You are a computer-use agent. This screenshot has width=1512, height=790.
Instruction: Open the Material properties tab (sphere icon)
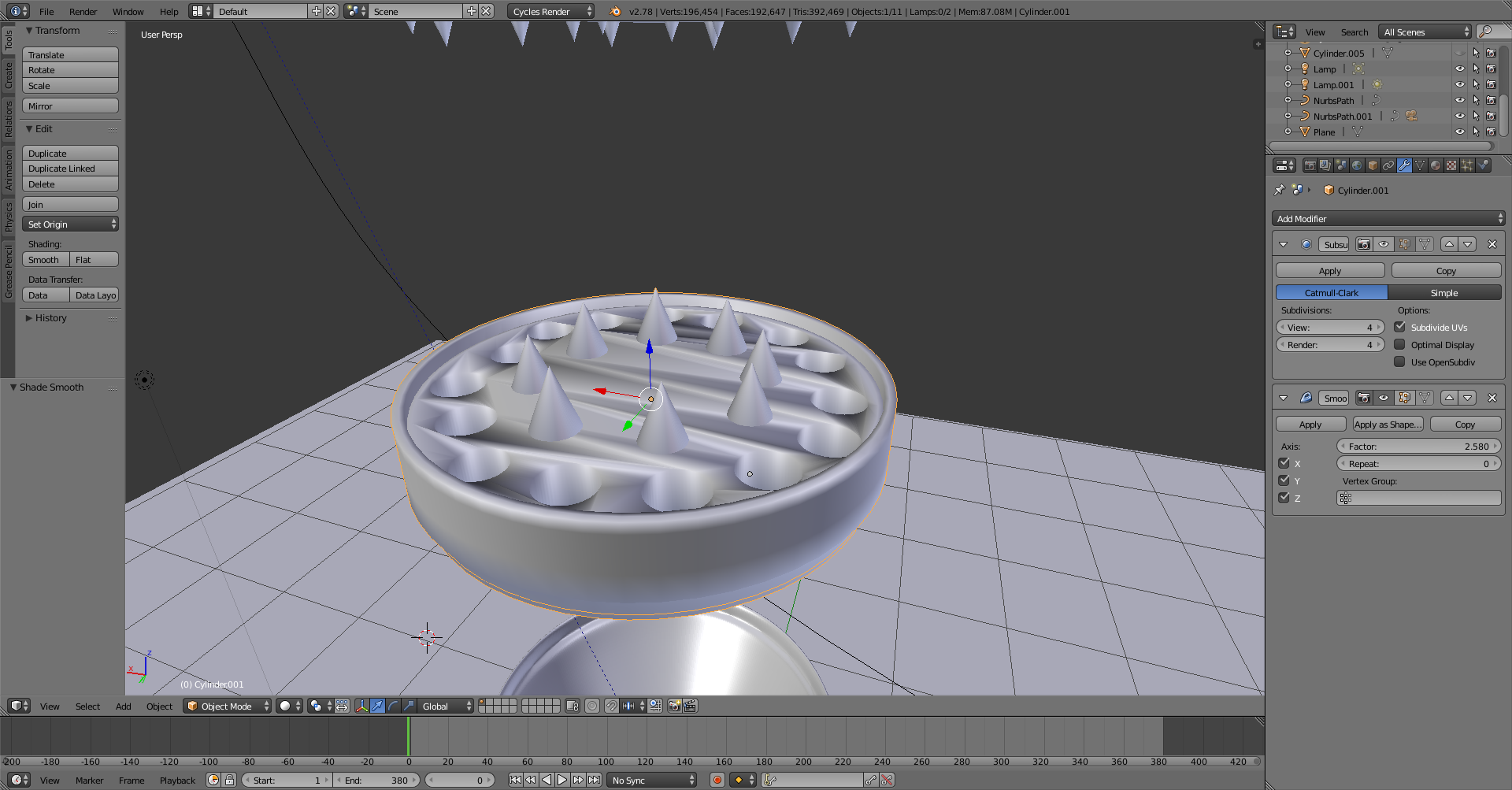click(1436, 165)
